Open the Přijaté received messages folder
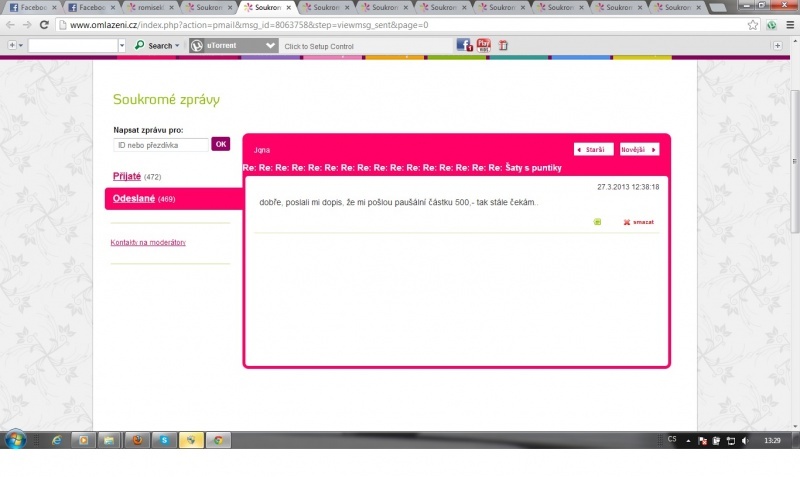Screen dimensions: 800x477 [127, 176]
